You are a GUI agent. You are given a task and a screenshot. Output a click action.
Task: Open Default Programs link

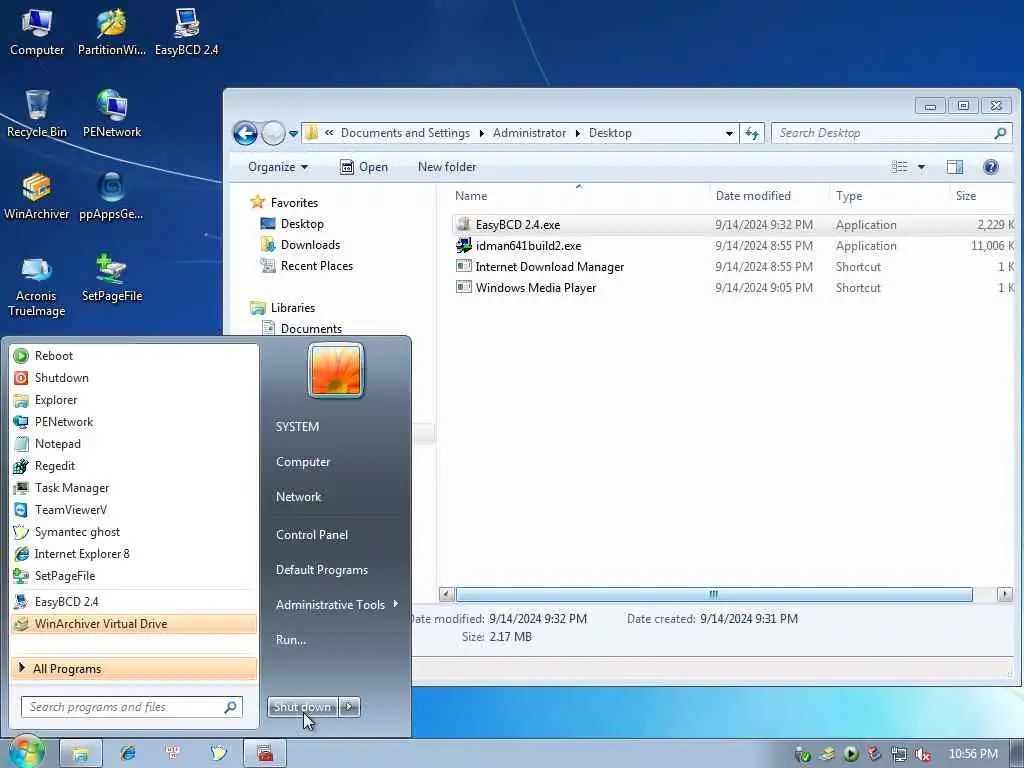pyautogui.click(x=321, y=570)
